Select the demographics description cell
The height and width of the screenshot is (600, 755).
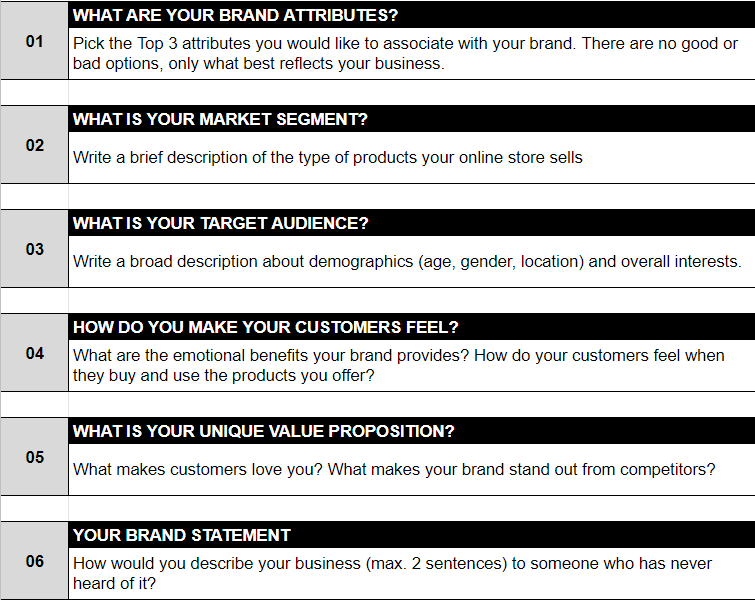tap(412, 261)
